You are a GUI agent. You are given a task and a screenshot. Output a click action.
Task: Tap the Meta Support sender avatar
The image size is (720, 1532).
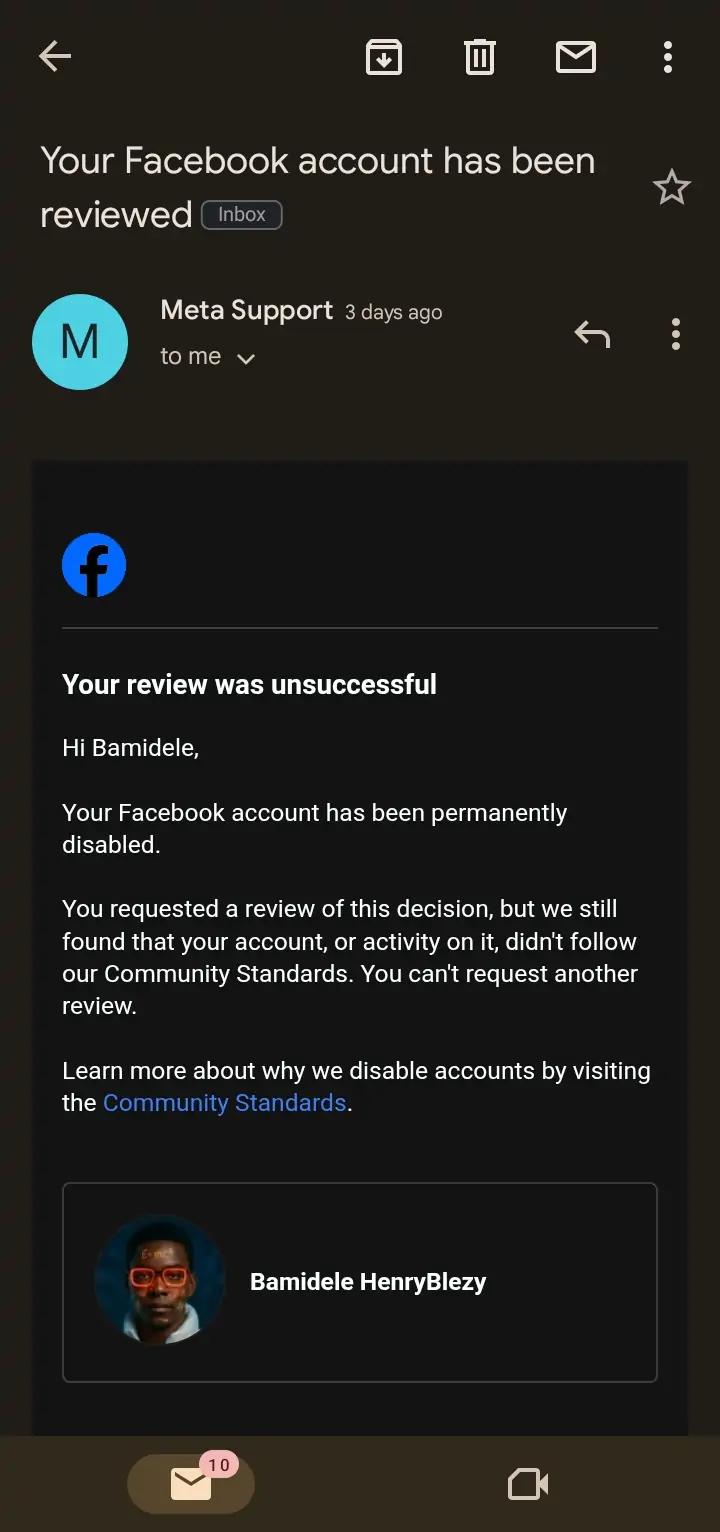(80, 342)
